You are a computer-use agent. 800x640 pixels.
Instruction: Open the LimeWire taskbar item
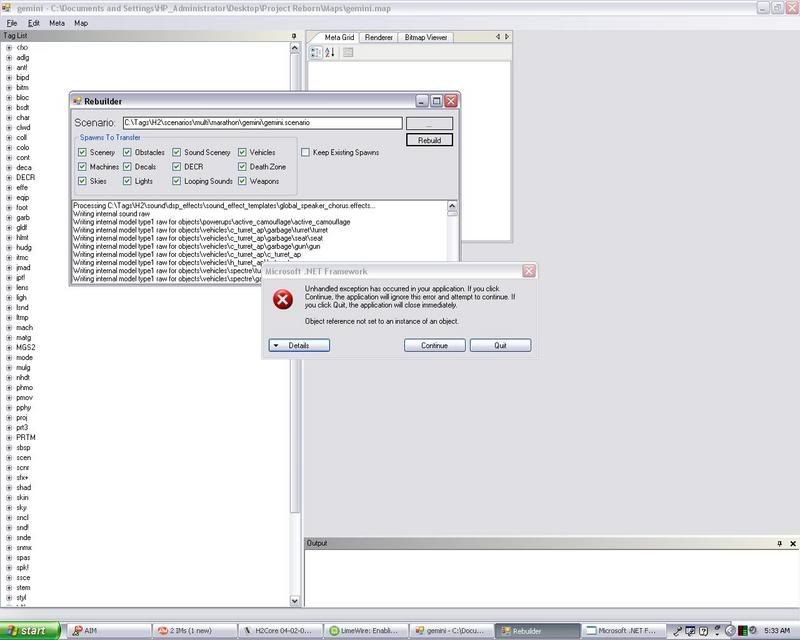pyautogui.click(x=366, y=631)
